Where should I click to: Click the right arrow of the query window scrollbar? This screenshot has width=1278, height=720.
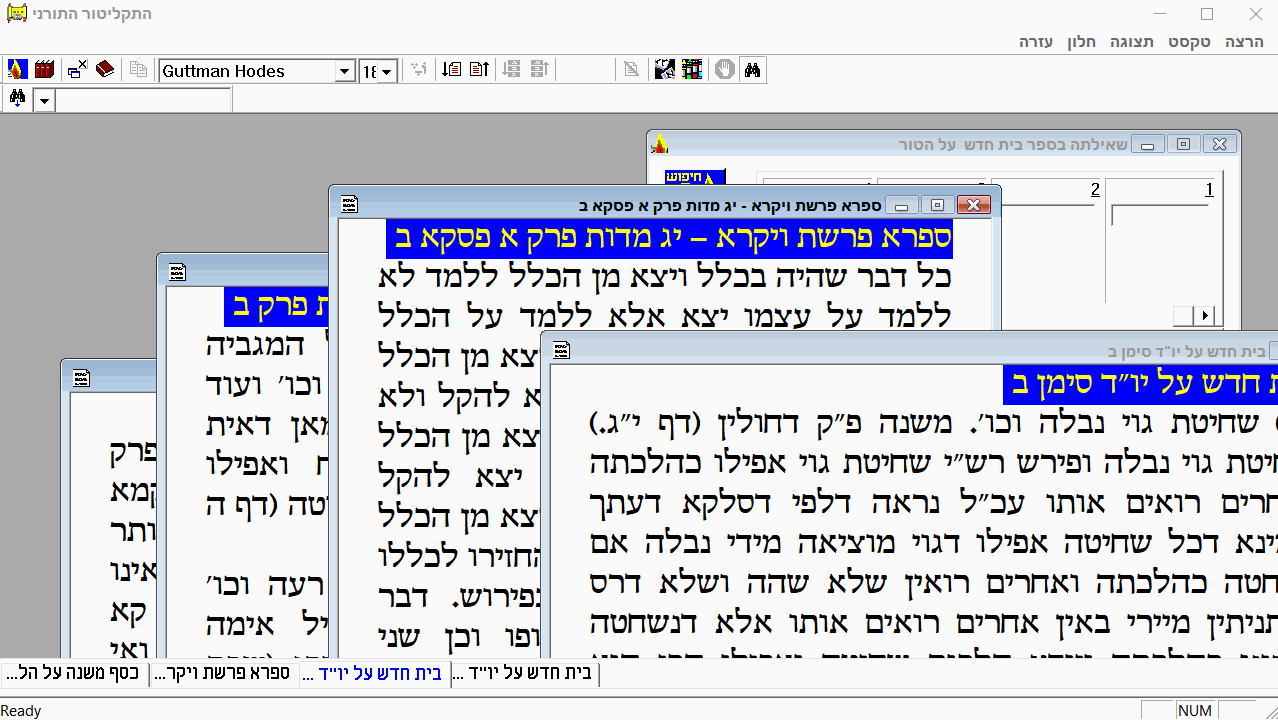[1206, 314]
